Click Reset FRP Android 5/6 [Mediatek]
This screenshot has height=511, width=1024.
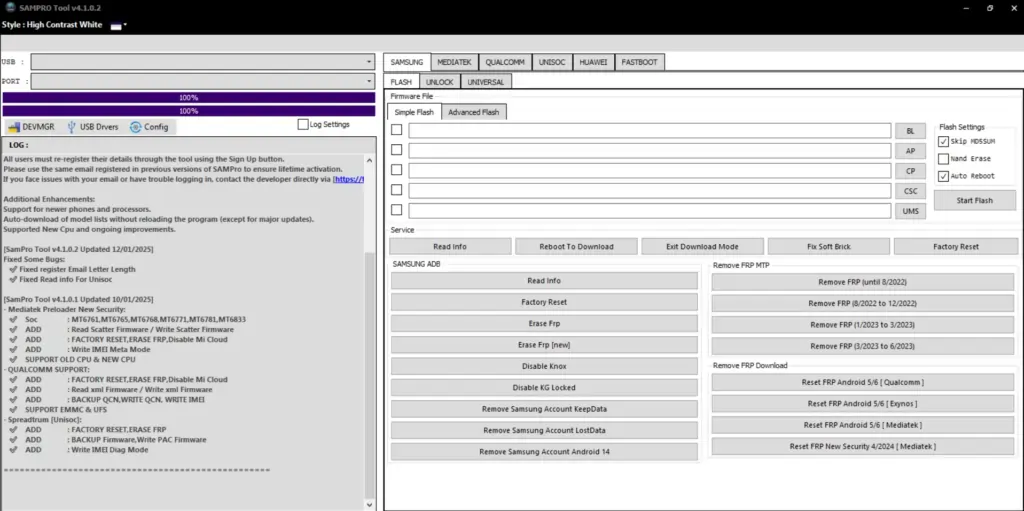point(862,425)
